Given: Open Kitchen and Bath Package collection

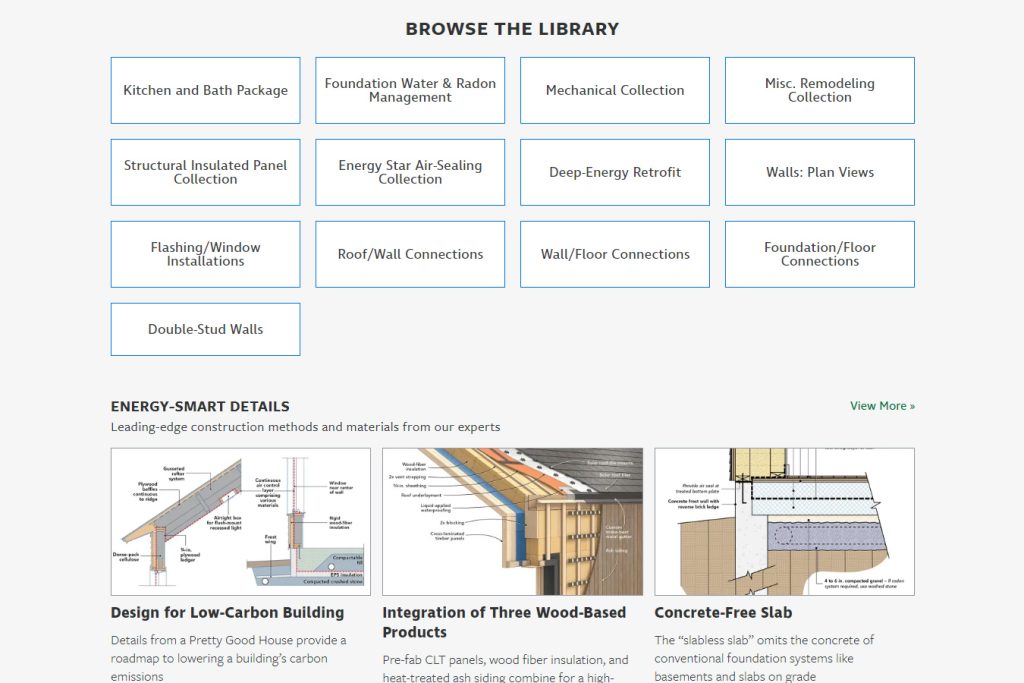Looking at the screenshot, I should [x=205, y=90].
